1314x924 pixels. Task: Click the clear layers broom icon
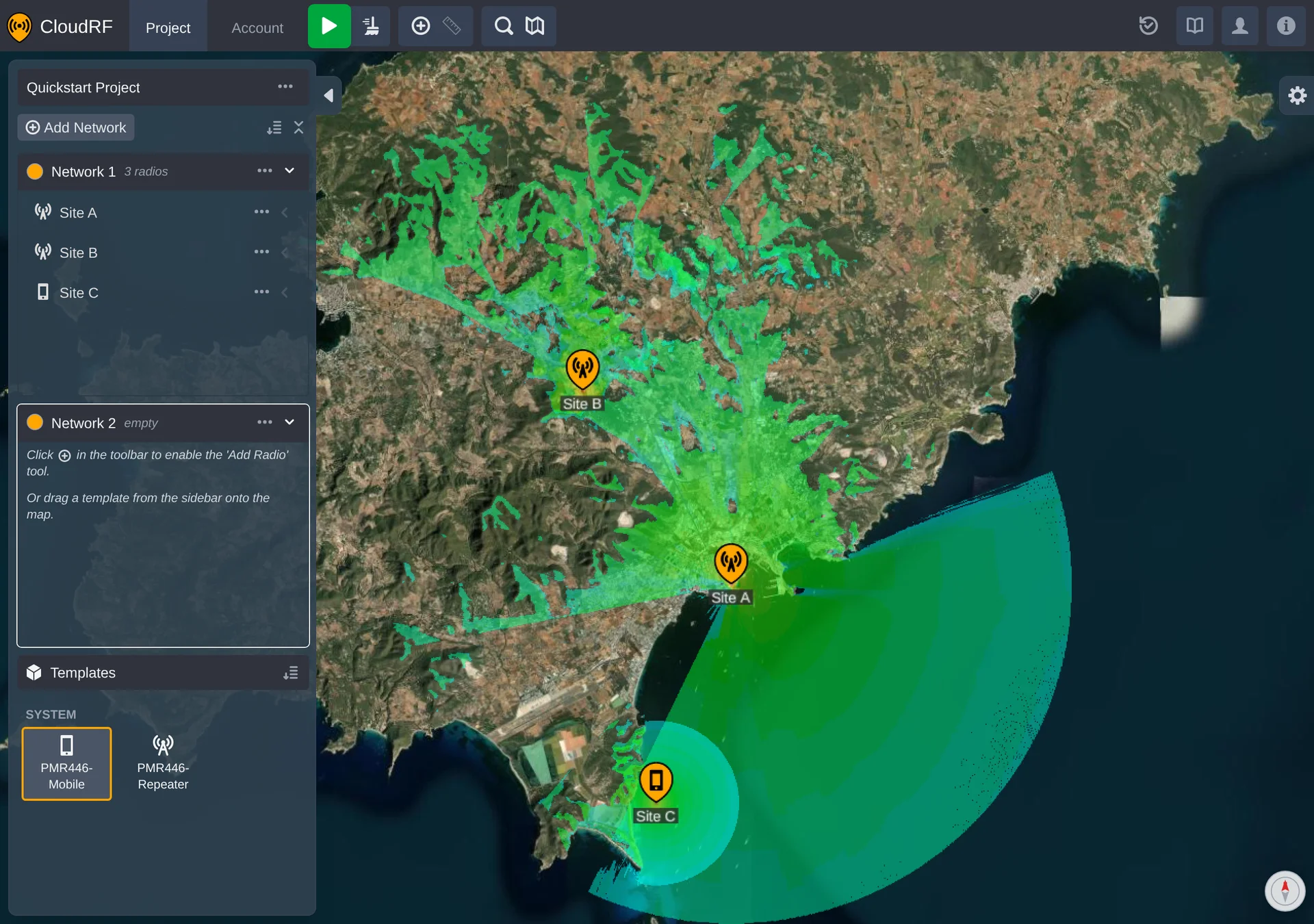point(371,26)
